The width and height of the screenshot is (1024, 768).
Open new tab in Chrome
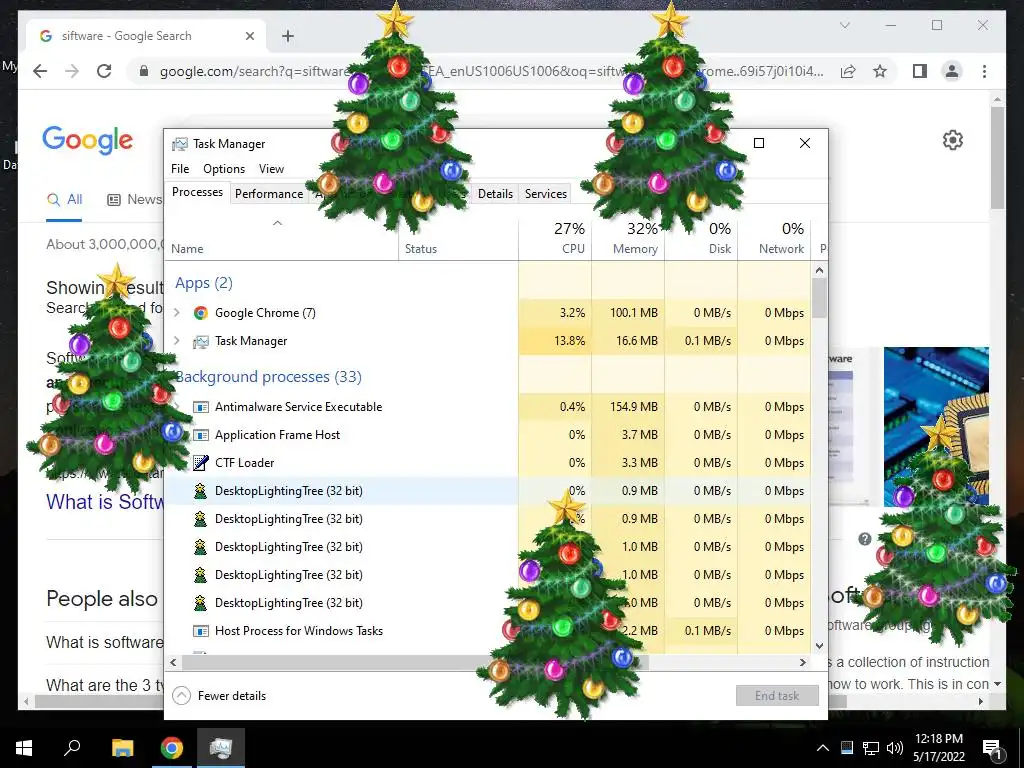coord(288,36)
